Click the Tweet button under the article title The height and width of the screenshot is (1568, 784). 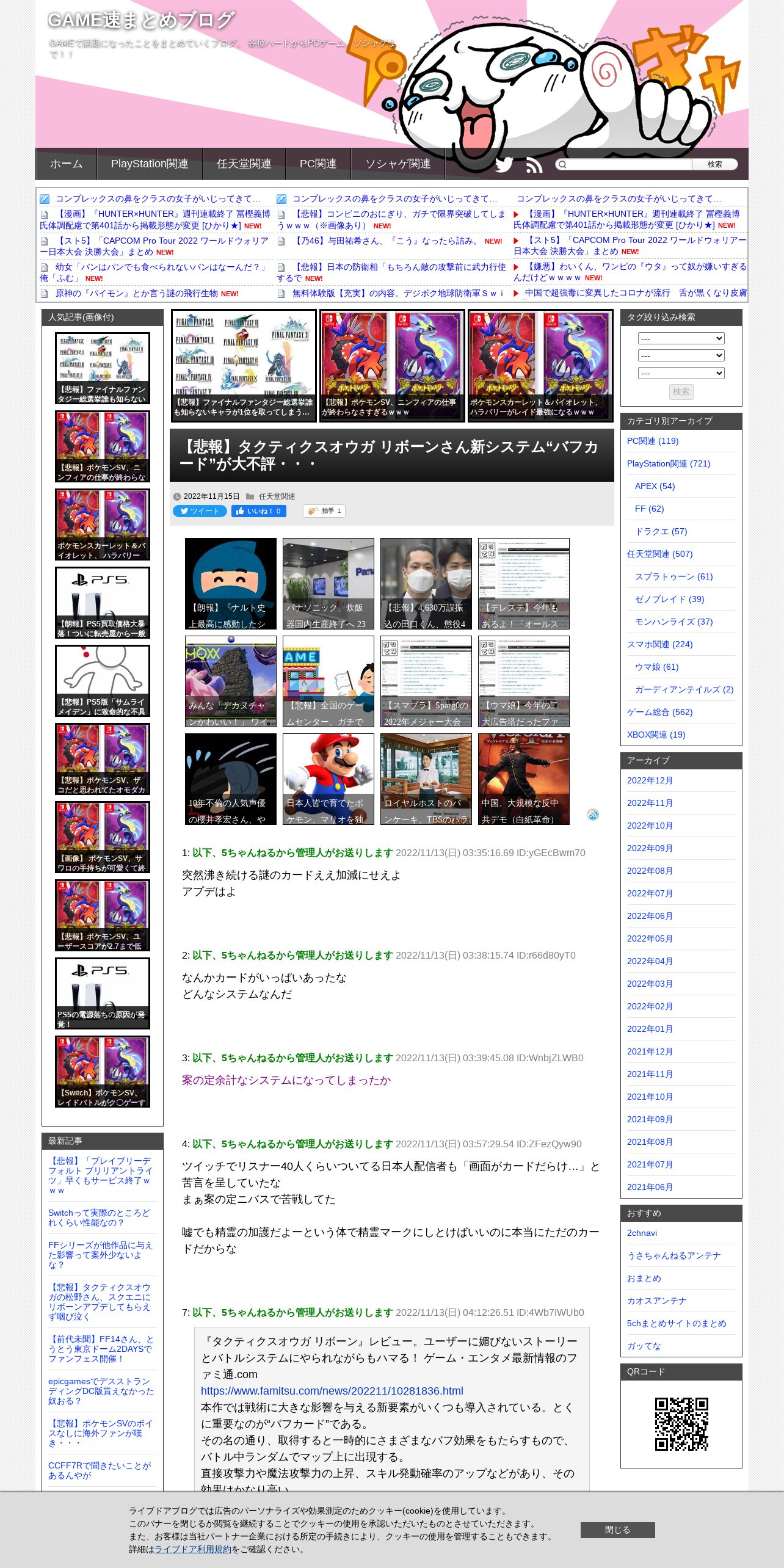pyautogui.click(x=200, y=511)
